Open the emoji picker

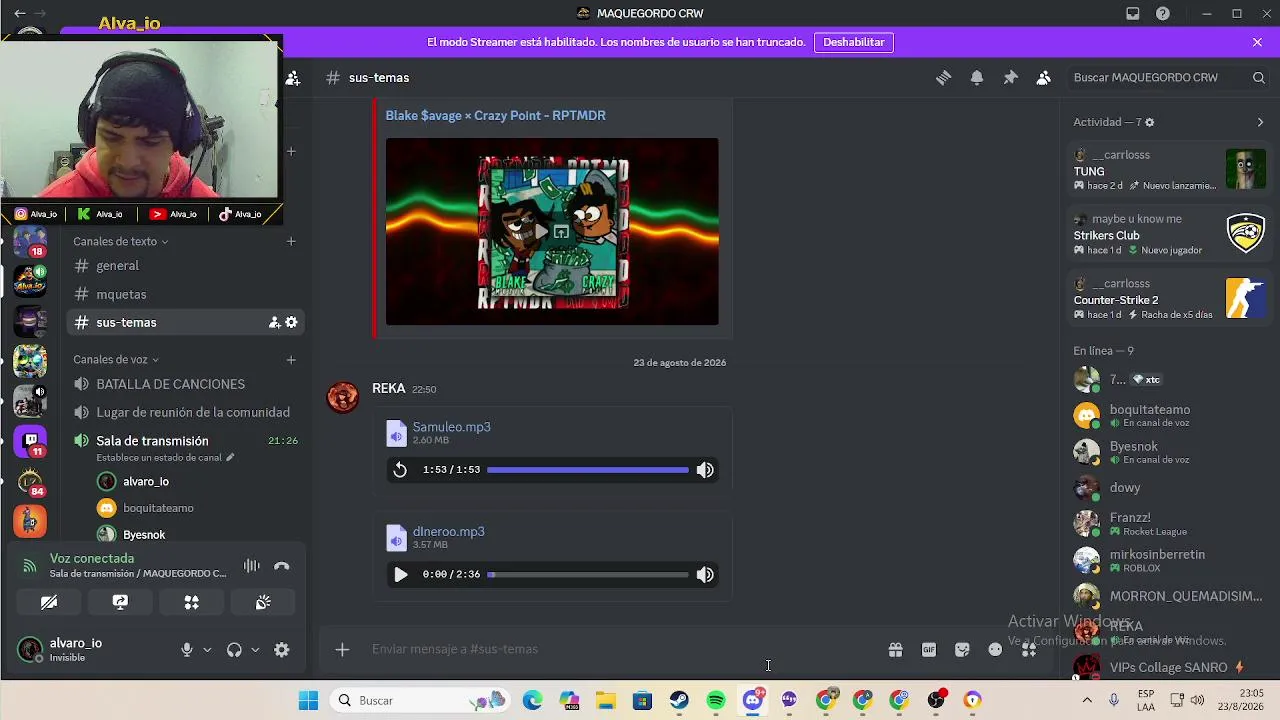pyautogui.click(x=995, y=650)
